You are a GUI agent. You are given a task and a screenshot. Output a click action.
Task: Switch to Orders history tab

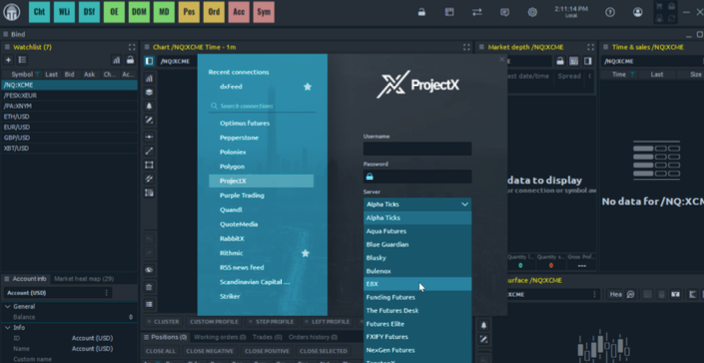313,337
